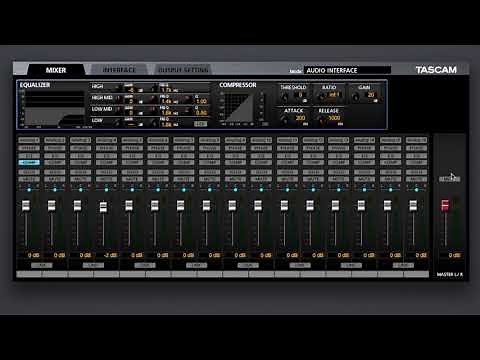This screenshot has height=360, width=480.
Task: Switch to the MIXER tab
Action: tap(56, 70)
